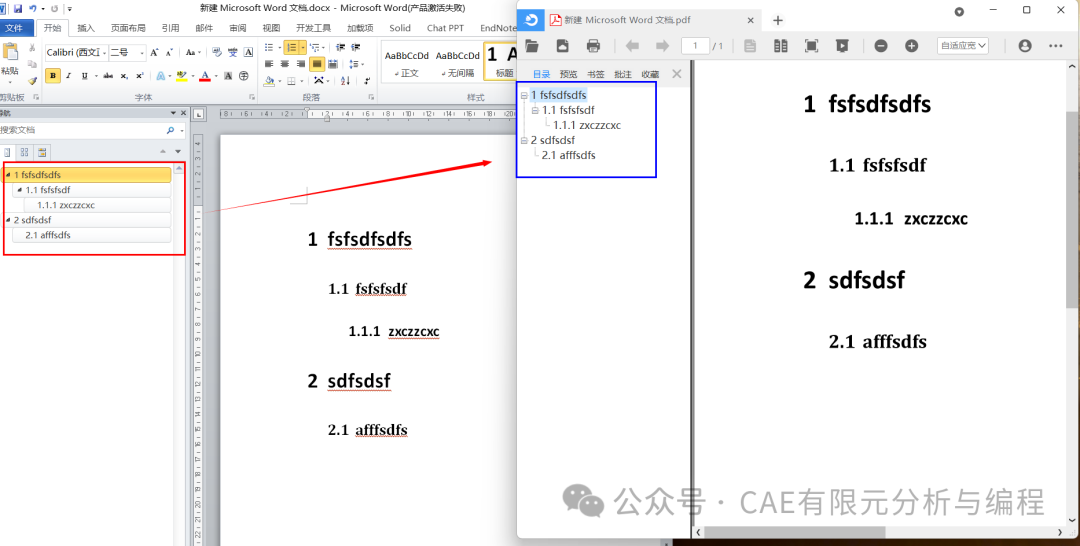Toggle strikethrough formatting in Word

[x=108, y=76]
